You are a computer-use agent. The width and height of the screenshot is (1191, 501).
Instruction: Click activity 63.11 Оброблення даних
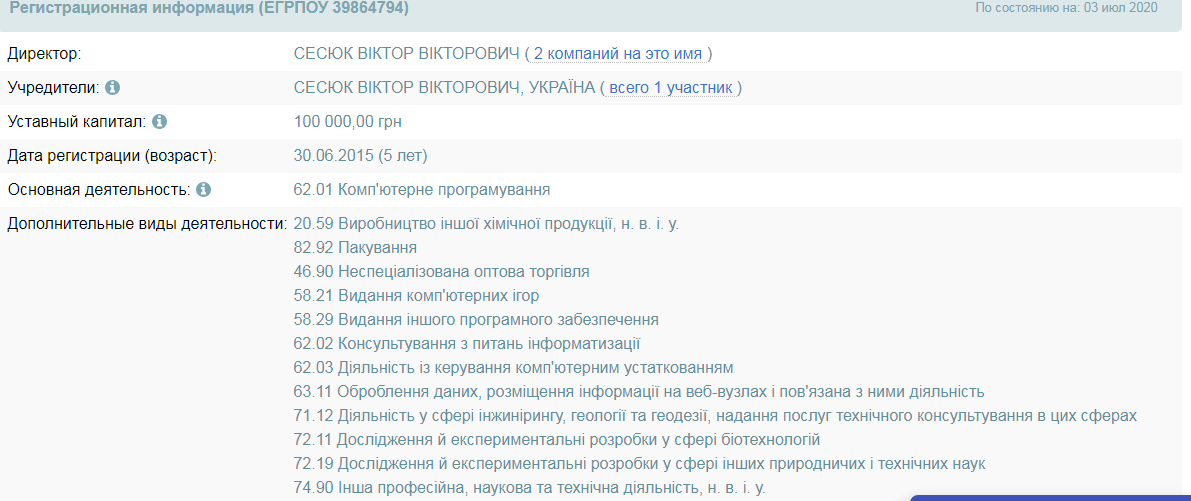coord(639,392)
